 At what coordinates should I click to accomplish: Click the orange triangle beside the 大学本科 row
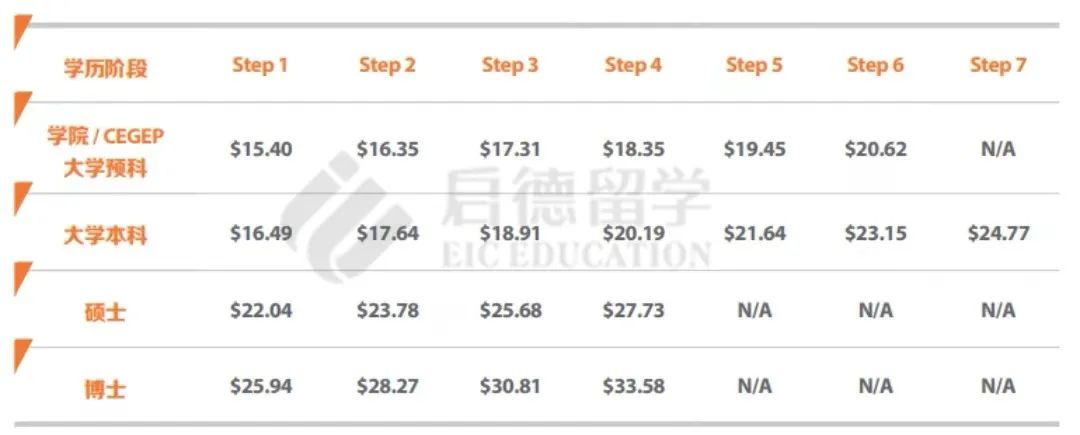(x=20, y=199)
